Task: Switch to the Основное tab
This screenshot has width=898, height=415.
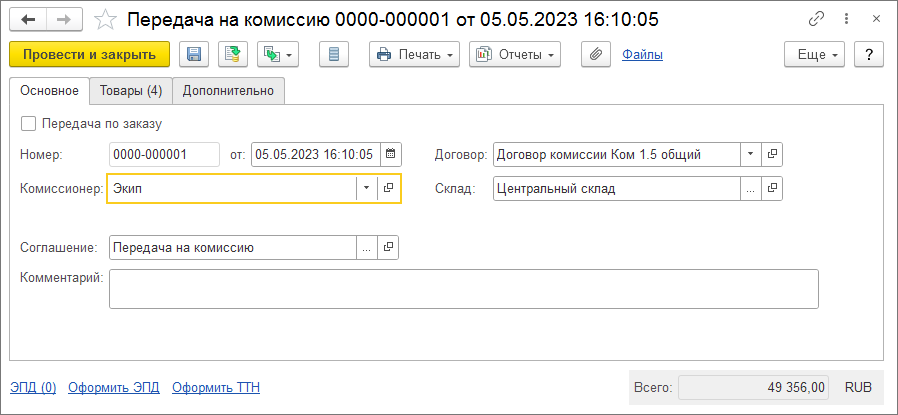Action: (x=49, y=90)
